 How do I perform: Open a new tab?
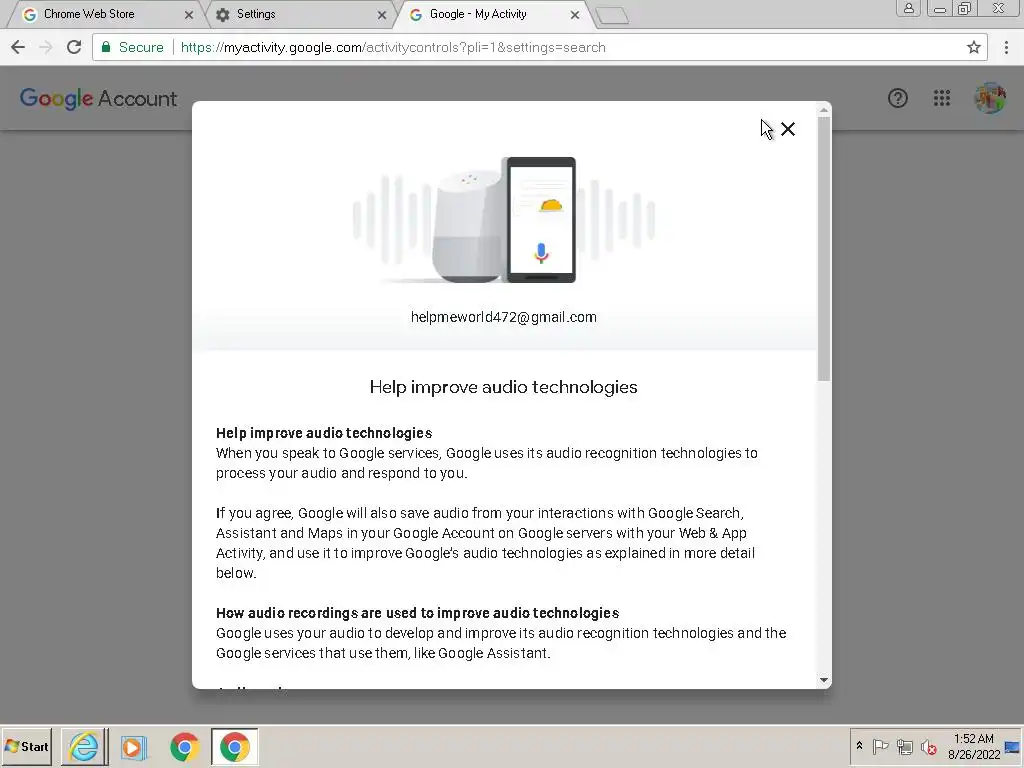(613, 15)
